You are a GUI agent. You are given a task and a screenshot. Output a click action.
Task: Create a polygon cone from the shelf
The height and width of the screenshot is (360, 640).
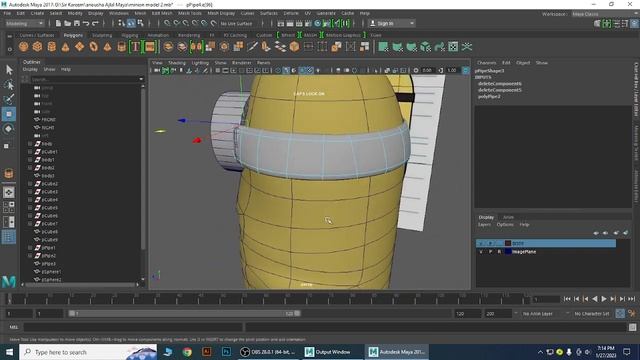click(x=65, y=47)
